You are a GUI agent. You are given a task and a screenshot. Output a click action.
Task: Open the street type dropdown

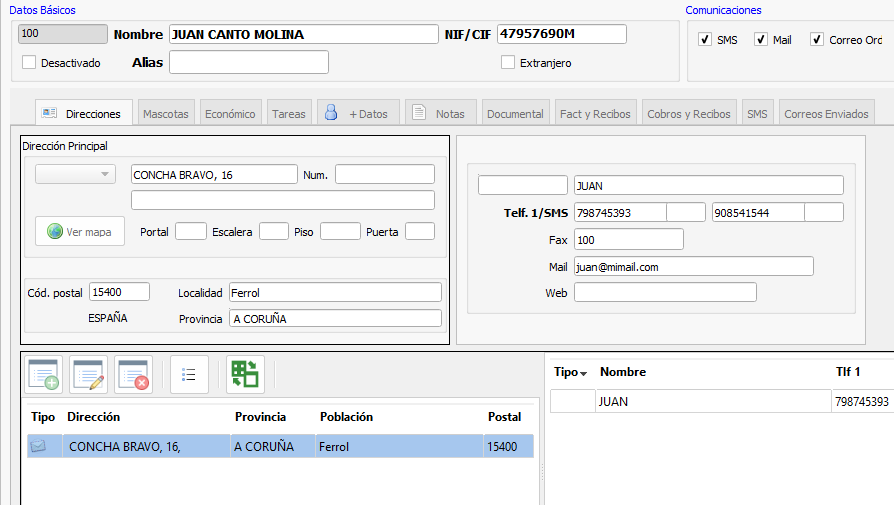point(75,174)
